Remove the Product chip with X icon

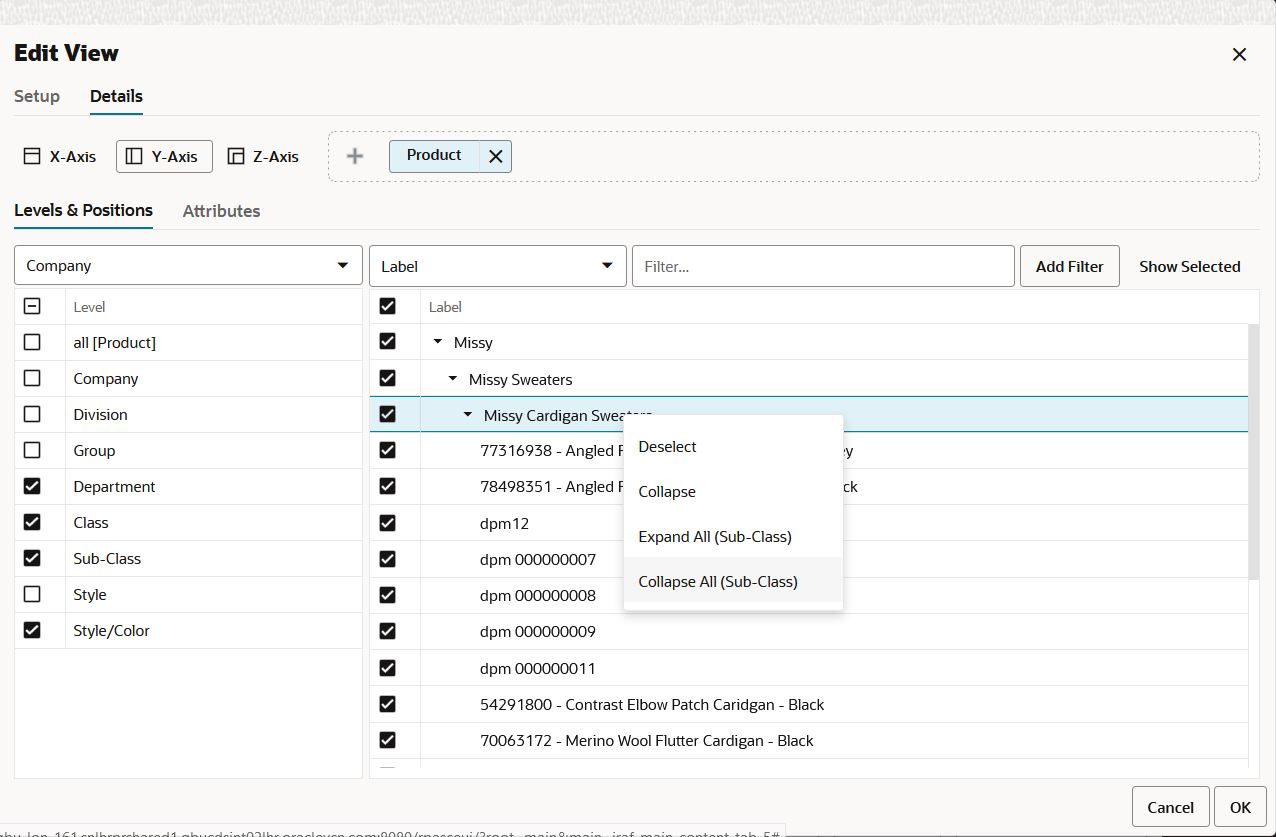click(495, 156)
